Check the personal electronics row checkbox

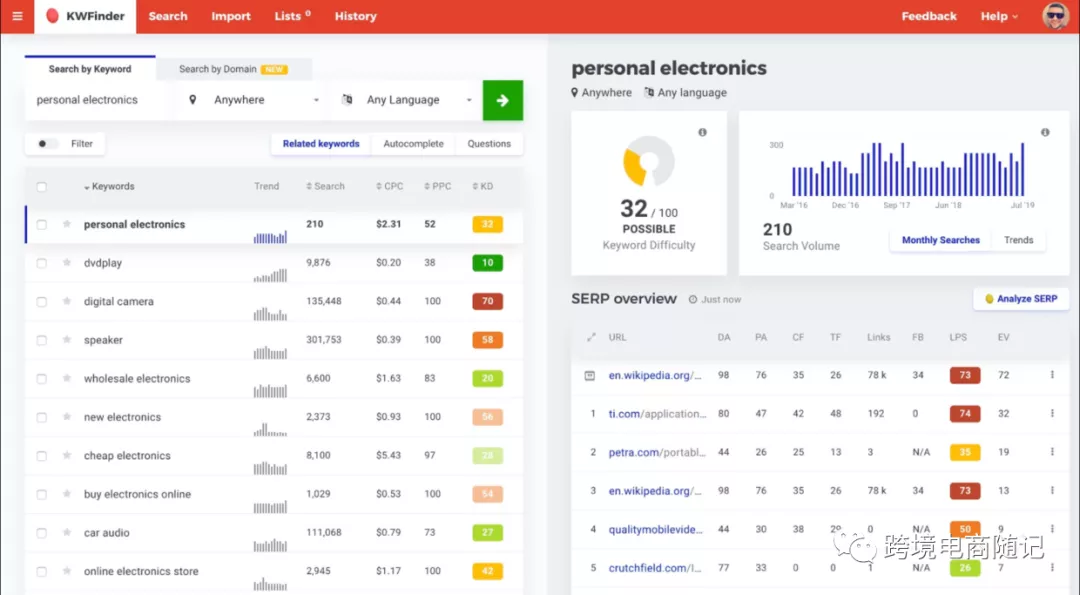coord(42,225)
